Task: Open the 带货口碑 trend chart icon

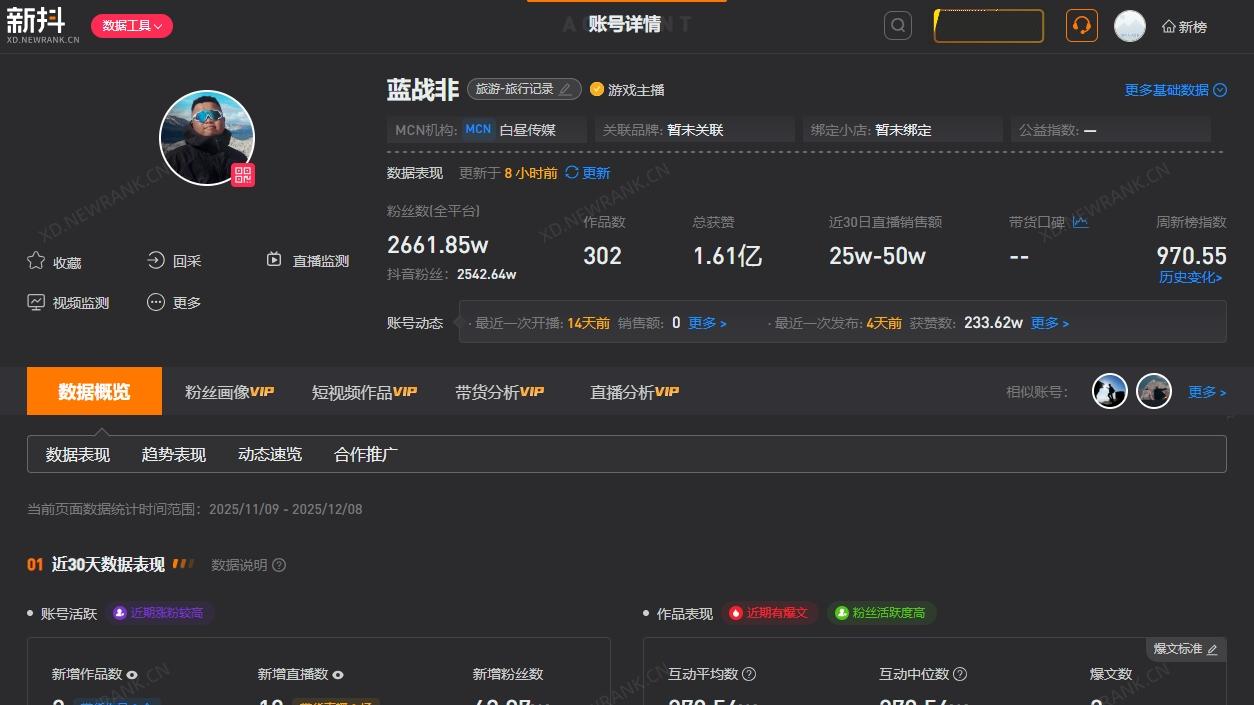Action: 1079,222
